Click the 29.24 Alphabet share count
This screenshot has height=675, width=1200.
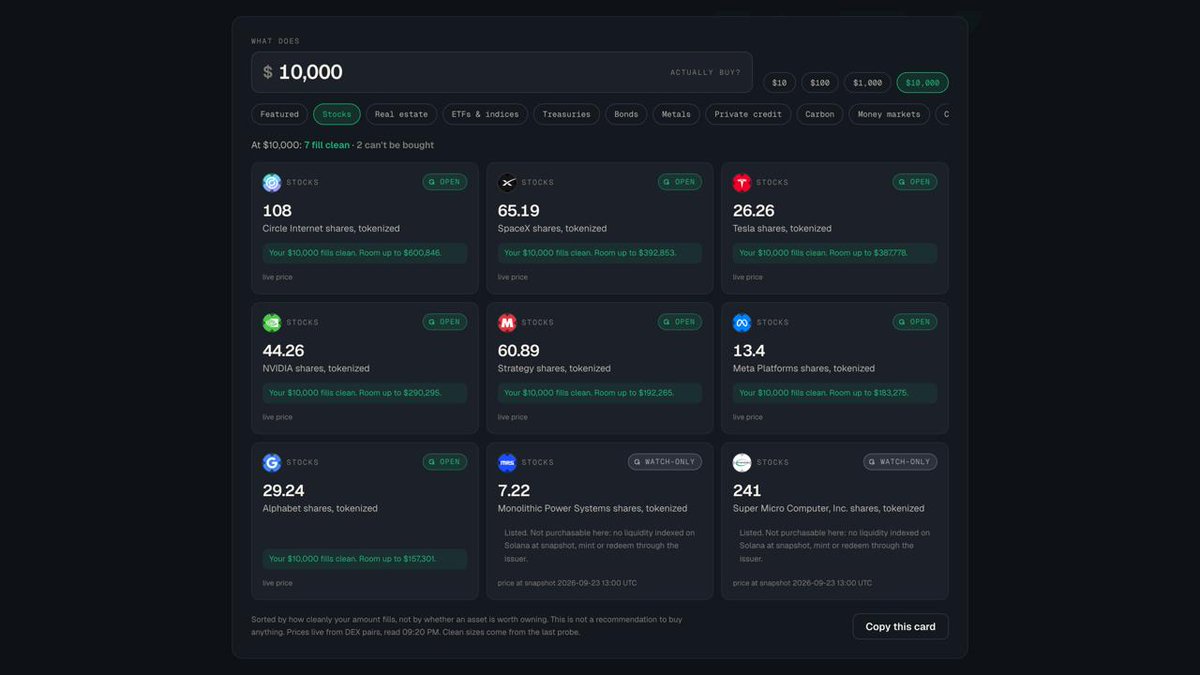pos(283,490)
